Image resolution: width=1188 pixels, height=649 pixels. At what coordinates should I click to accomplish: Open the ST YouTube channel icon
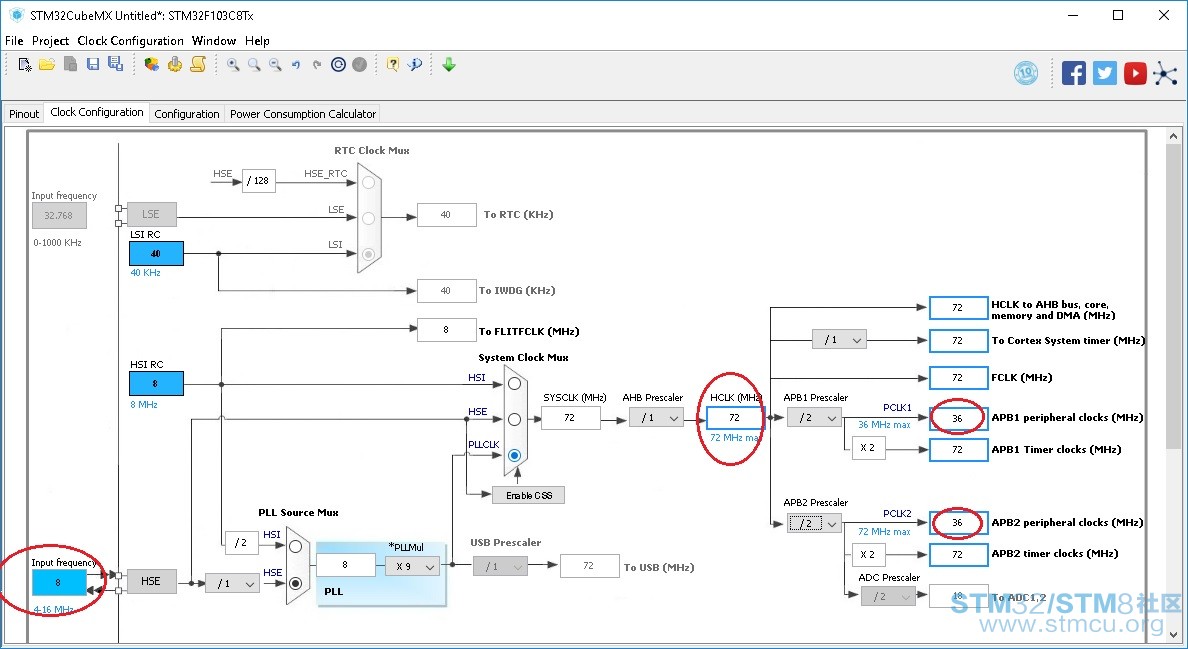pyautogui.click(x=1135, y=73)
